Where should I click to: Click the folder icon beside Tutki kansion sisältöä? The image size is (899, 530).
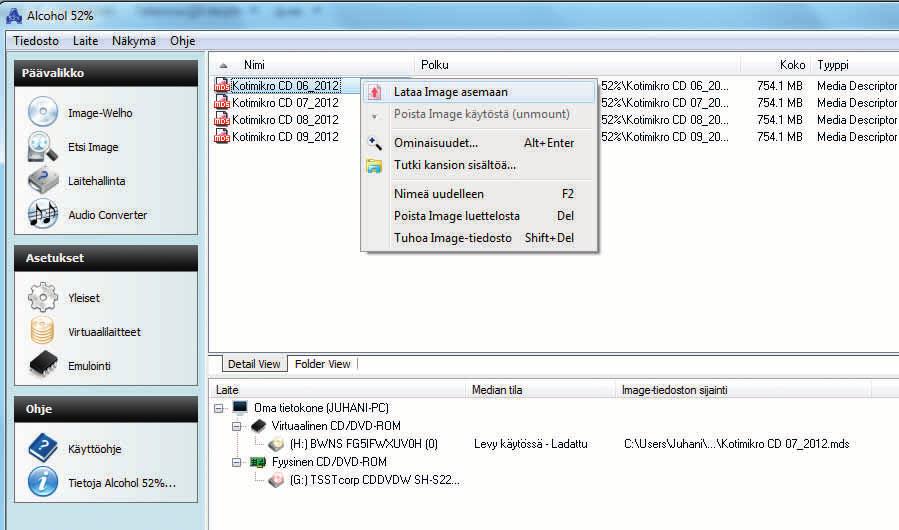pyautogui.click(x=374, y=166)
